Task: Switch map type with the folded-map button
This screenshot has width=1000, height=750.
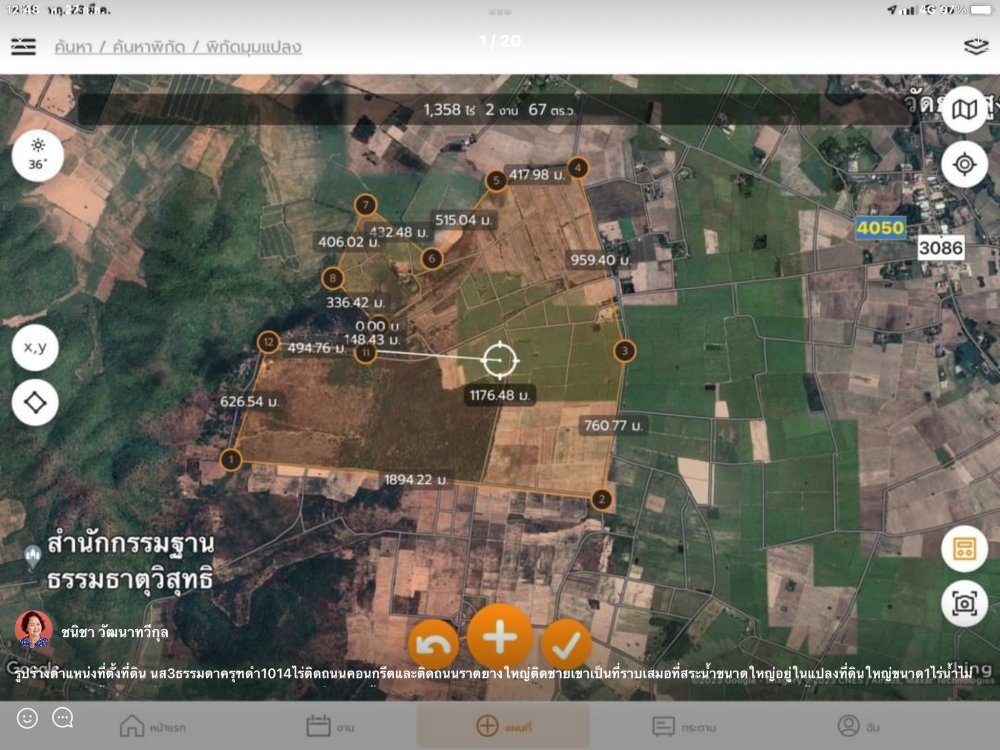Action: click(x=964, y=110)
